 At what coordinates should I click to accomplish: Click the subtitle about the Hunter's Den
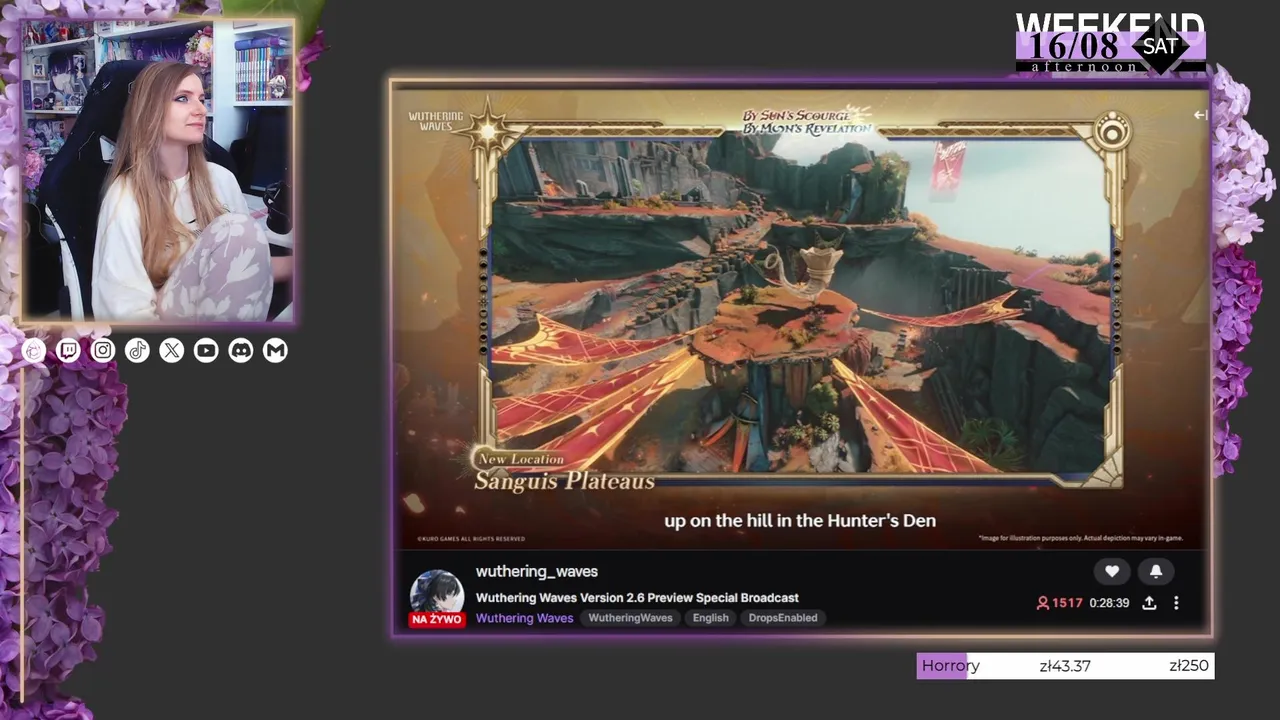tap(800, 520)
